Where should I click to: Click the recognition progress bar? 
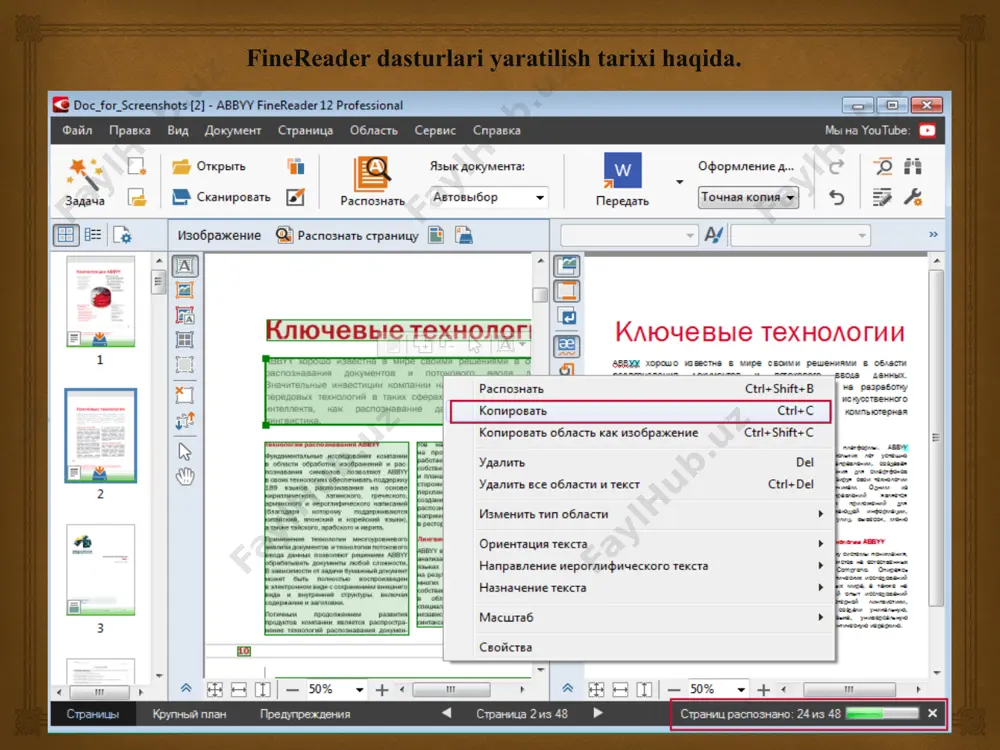[883, 714]
